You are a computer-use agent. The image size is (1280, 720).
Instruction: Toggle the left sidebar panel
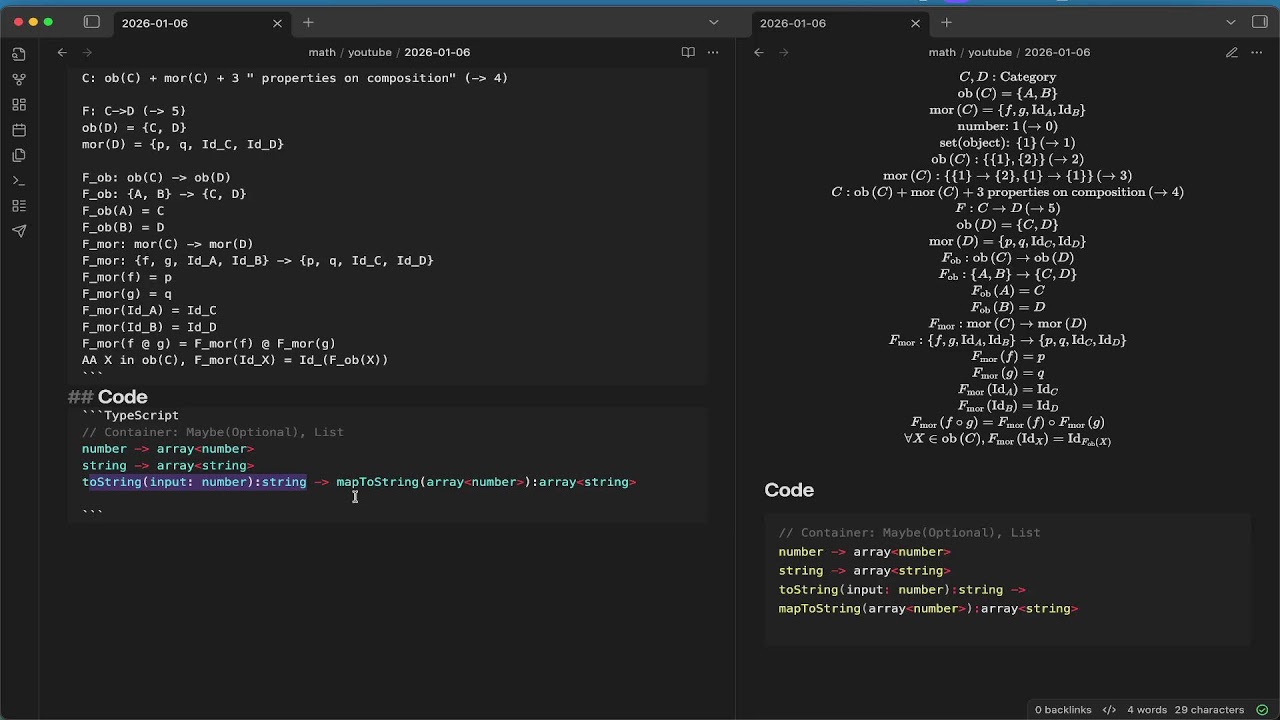pos(92,22)
